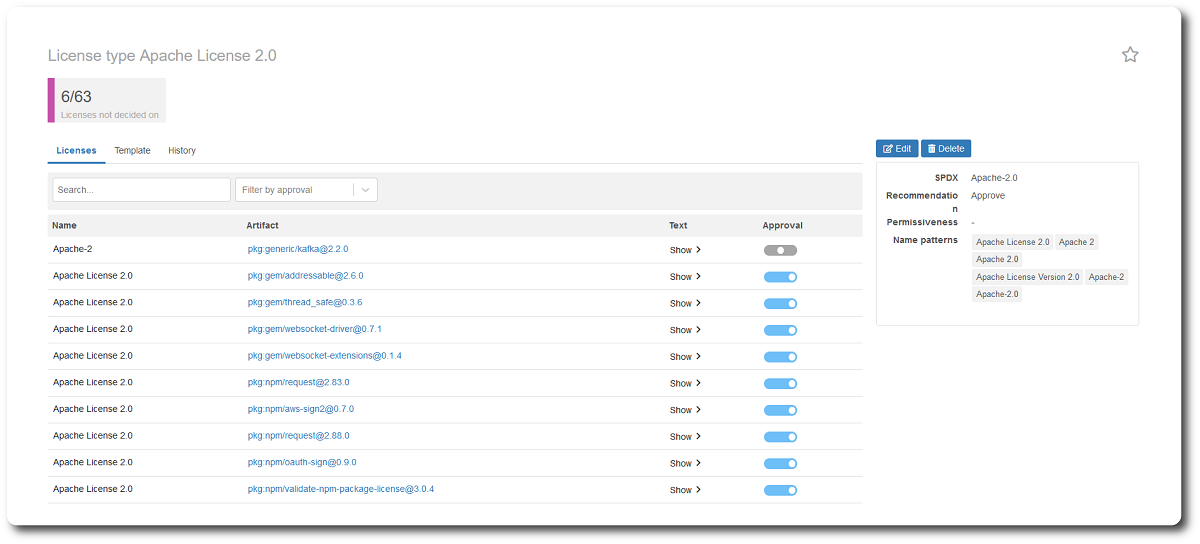This screenshot has width=1200, height=544.
Task: Expand license text for websocket-driver@0.7.1
Action: [685, 330]
